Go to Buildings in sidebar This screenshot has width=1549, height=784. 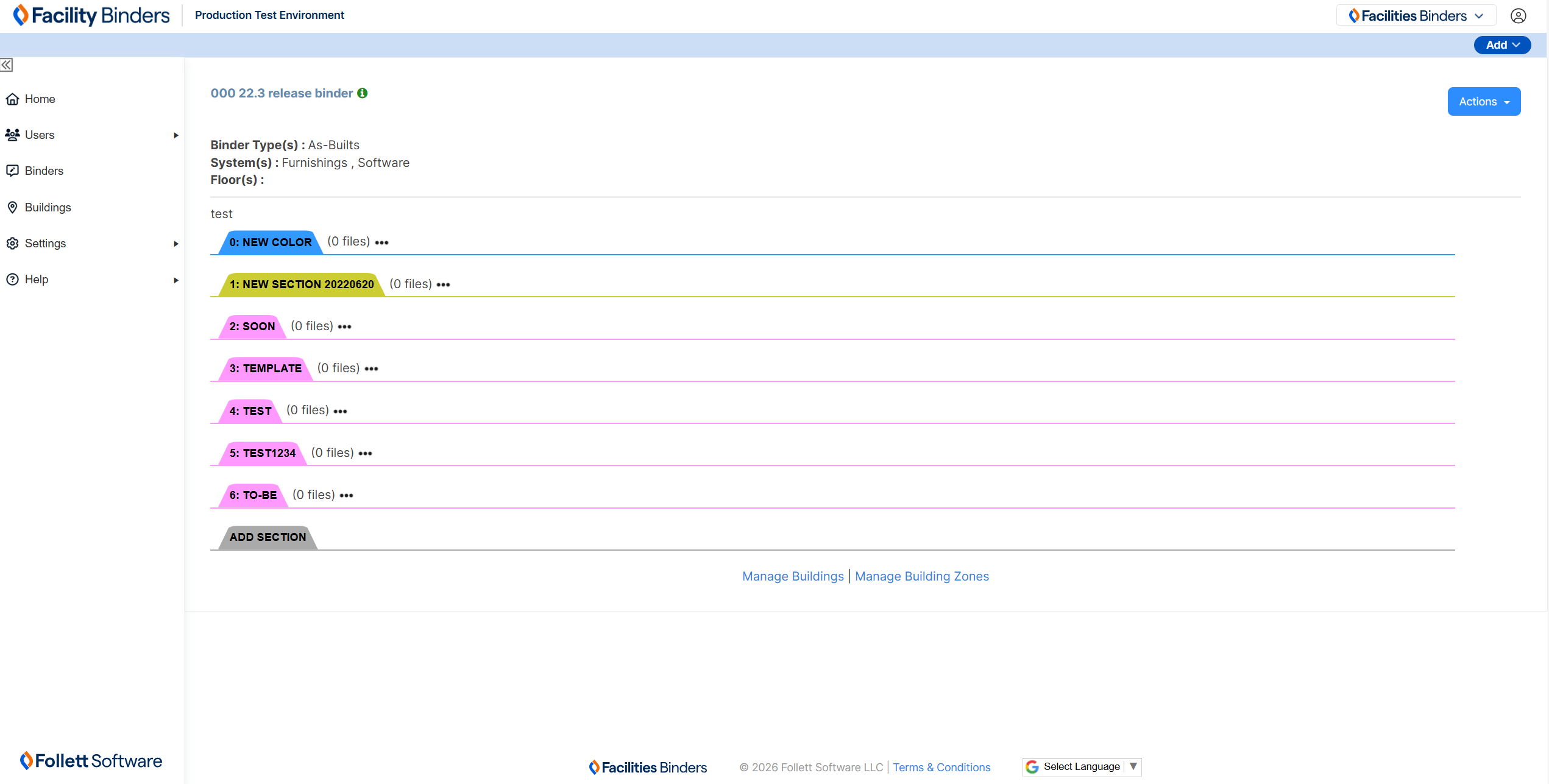(48, 208)
